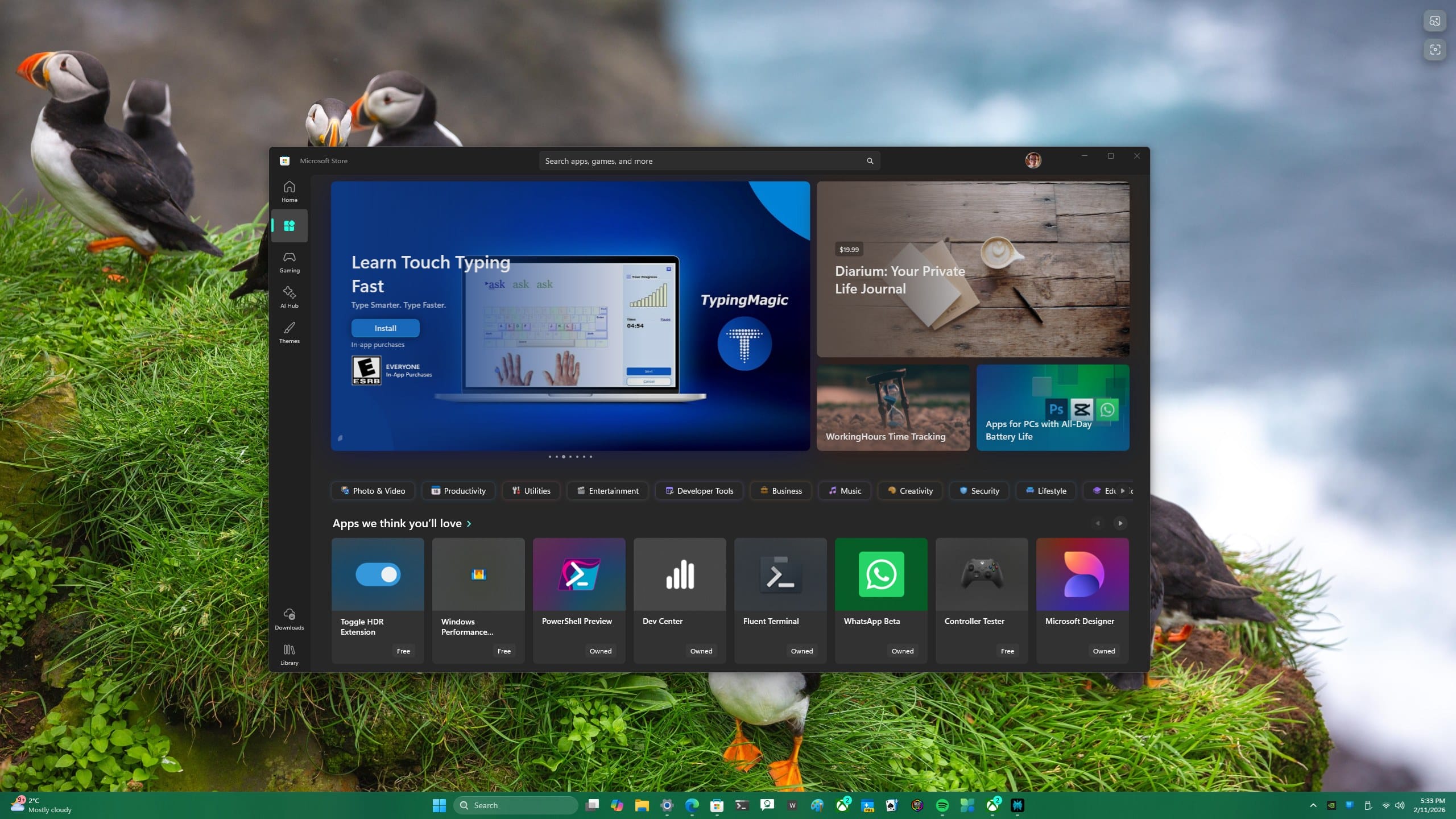Open Spotify from the taskbar
1456x819 pixels.
click(942, 805)
